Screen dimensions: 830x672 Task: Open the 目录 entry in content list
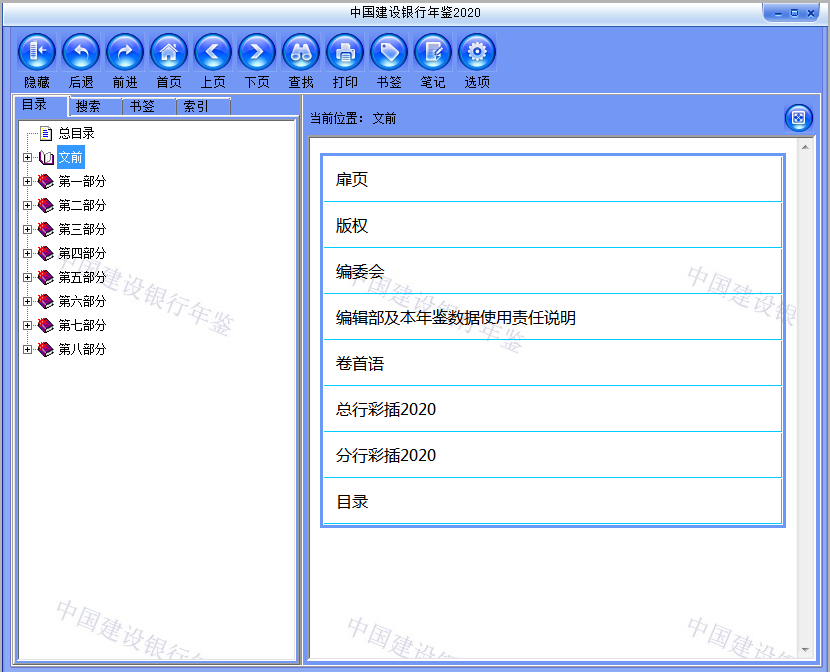point(553,502)
